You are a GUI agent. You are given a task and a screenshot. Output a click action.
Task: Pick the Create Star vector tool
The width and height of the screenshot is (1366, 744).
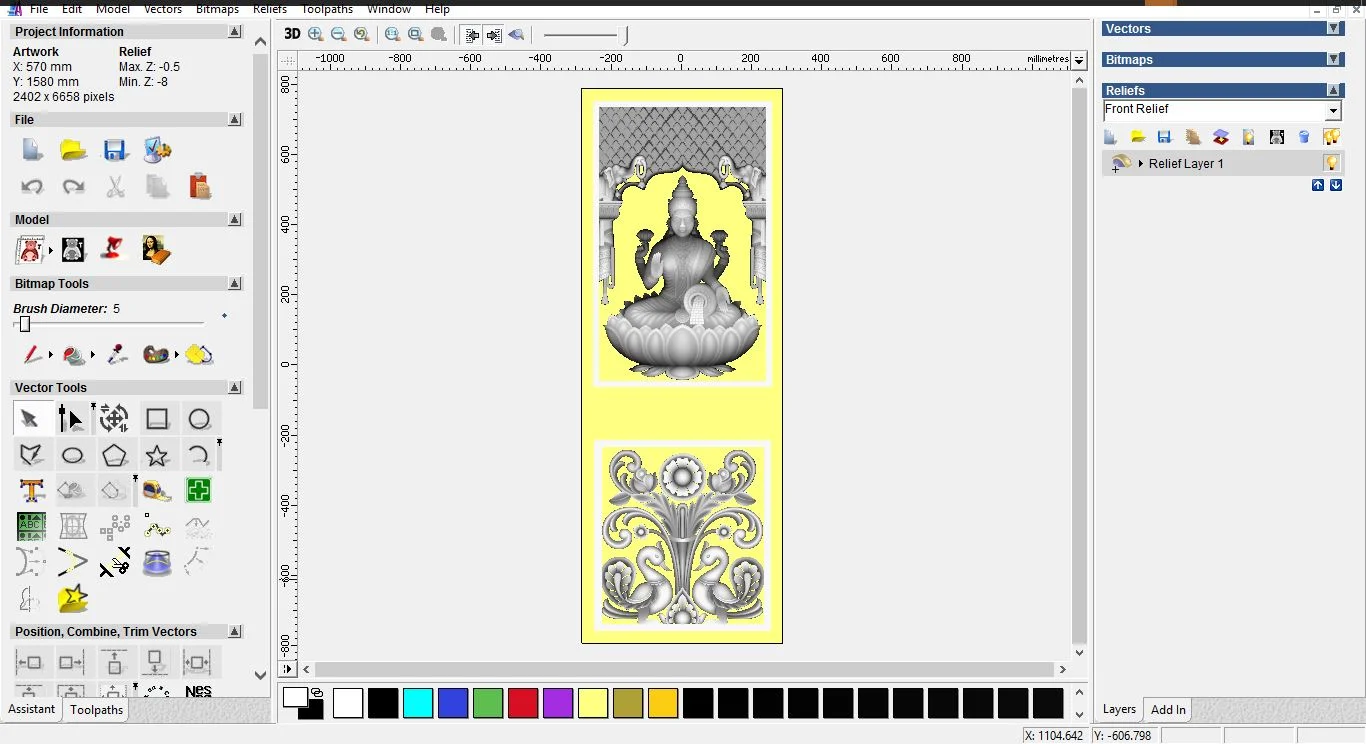(157, 456)
